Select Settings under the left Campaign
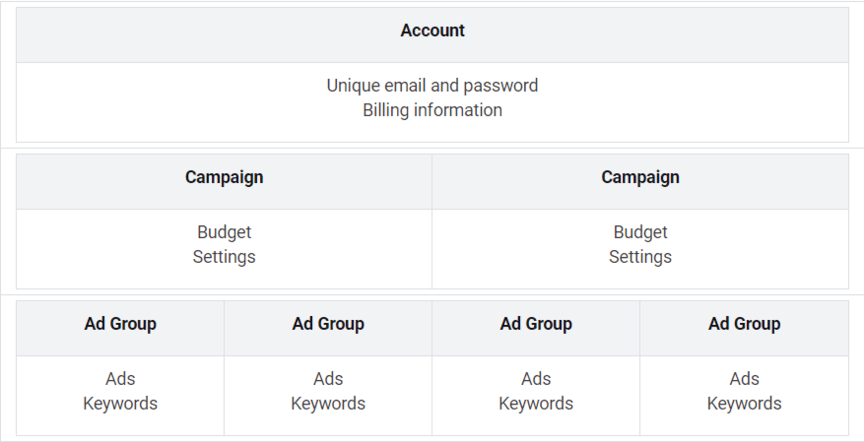The image size is (864, 442). pyautogui.click(x=224, y=257)
